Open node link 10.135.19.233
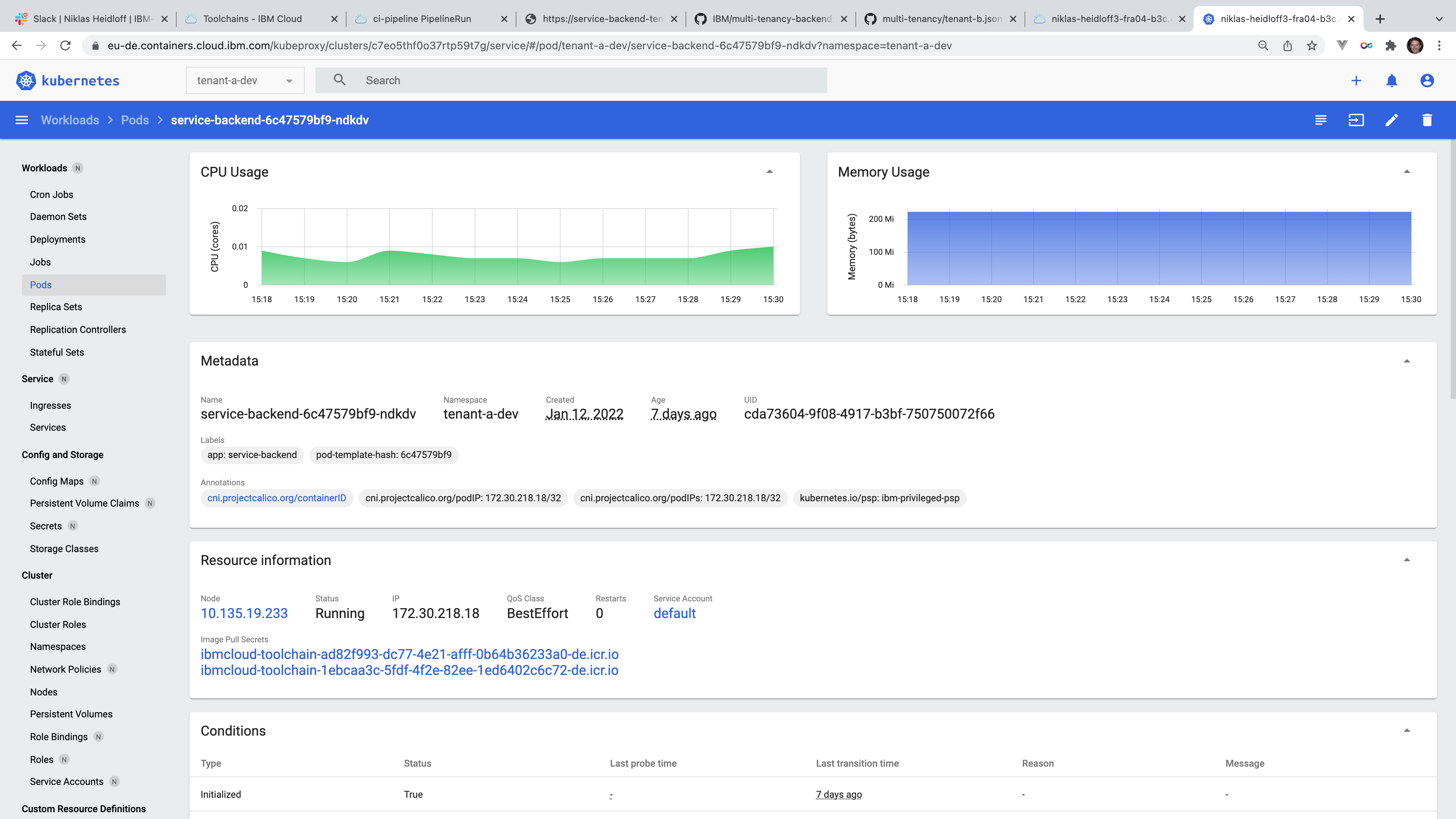The width and height of the screenshot is (1456, 819). (x=243, y=613)
